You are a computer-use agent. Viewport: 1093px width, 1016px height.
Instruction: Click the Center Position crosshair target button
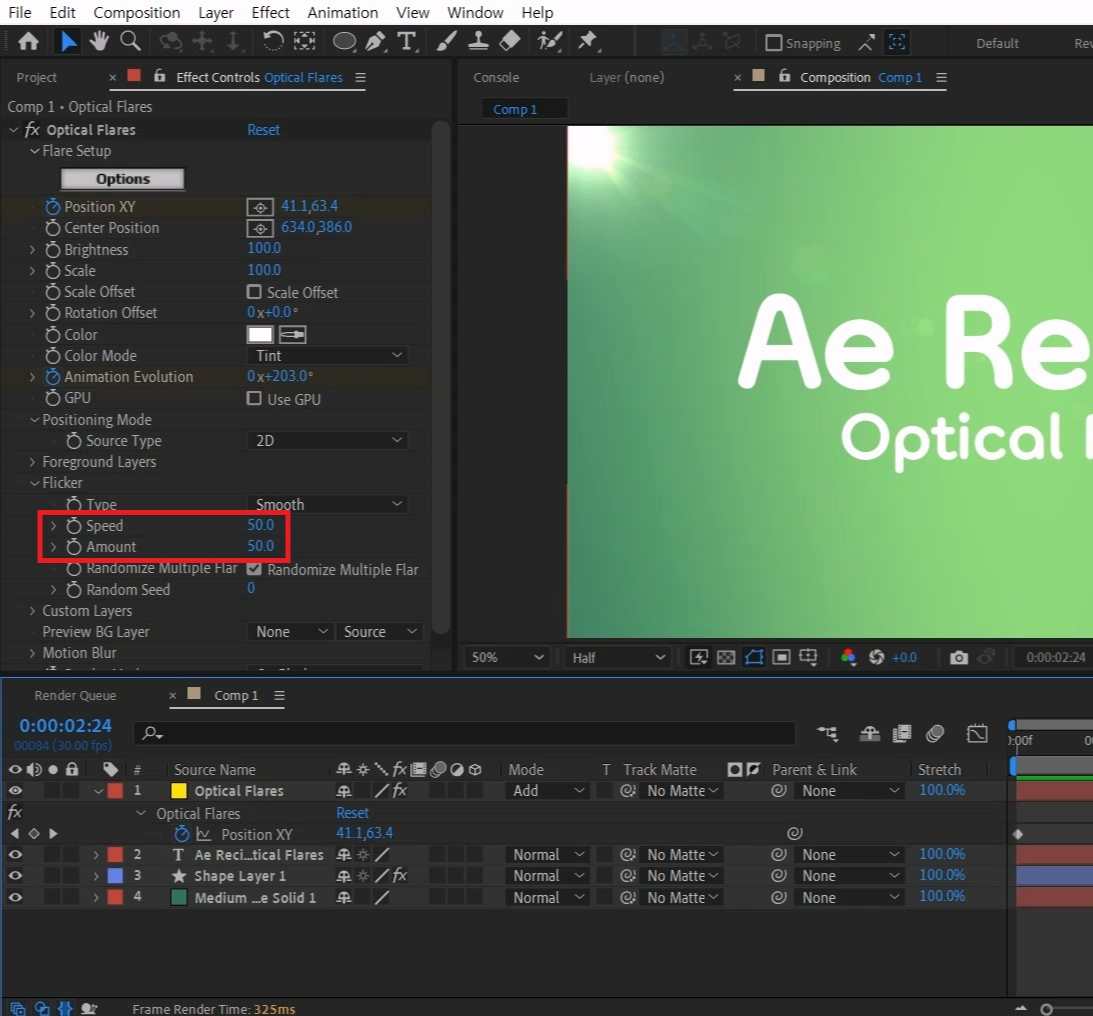pyautogui.click(x=260, y=228)
